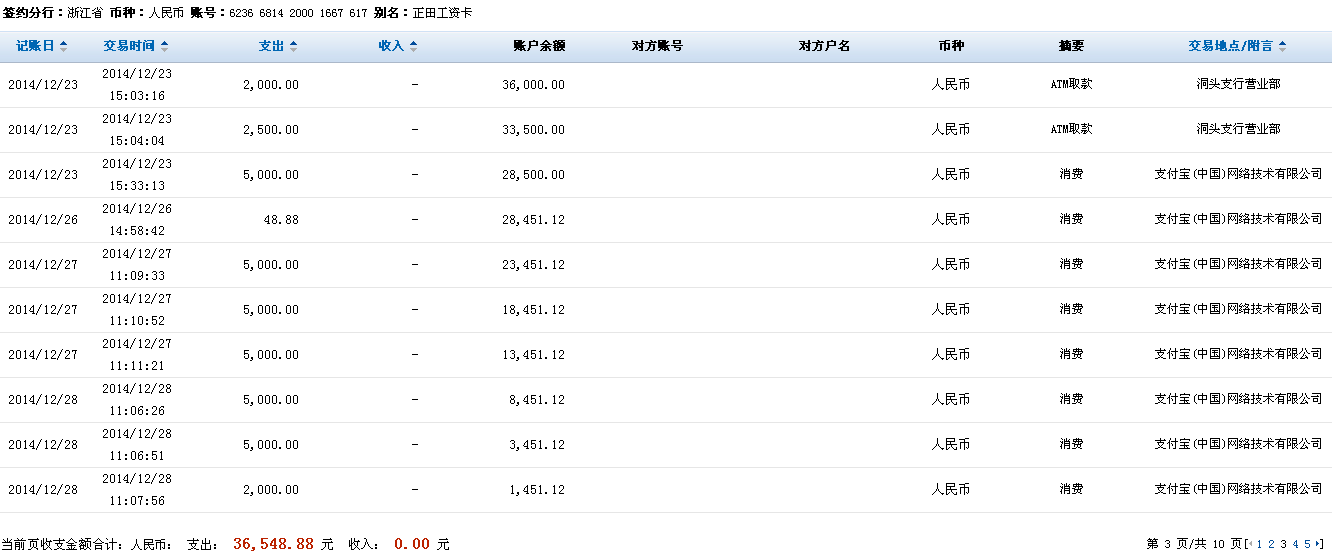Click the sort arrows beside 交易地点/附言

[1283, 46]
